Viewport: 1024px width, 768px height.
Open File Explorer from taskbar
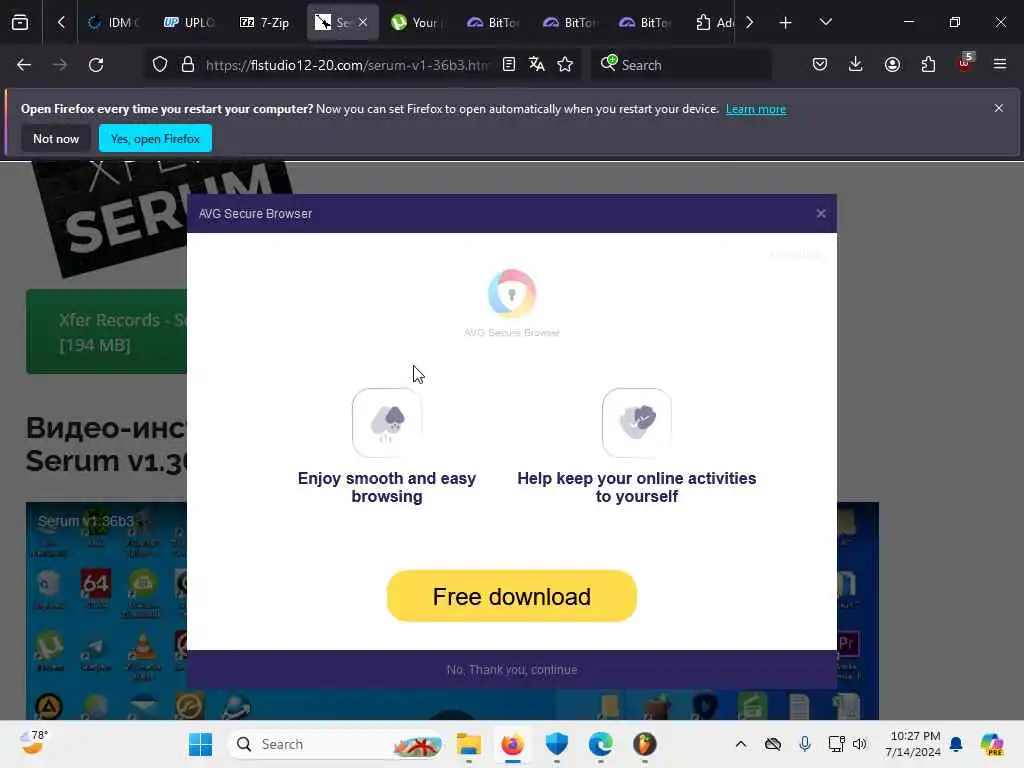(x=468, y=744)
